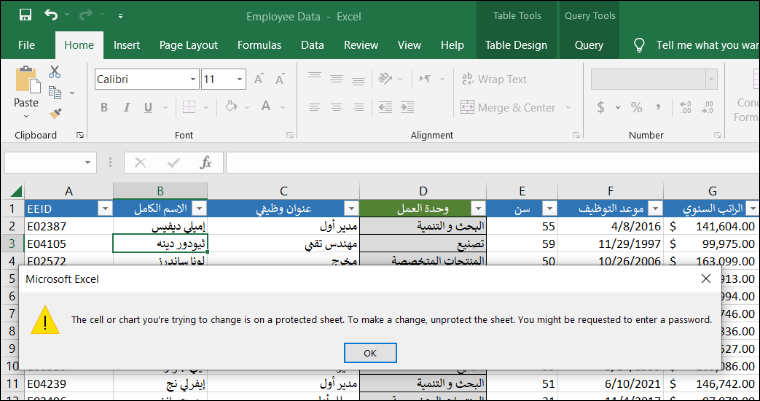Open Font group dialog launcher
Viewport: 760px width, 401px height.
click(290, 135)
